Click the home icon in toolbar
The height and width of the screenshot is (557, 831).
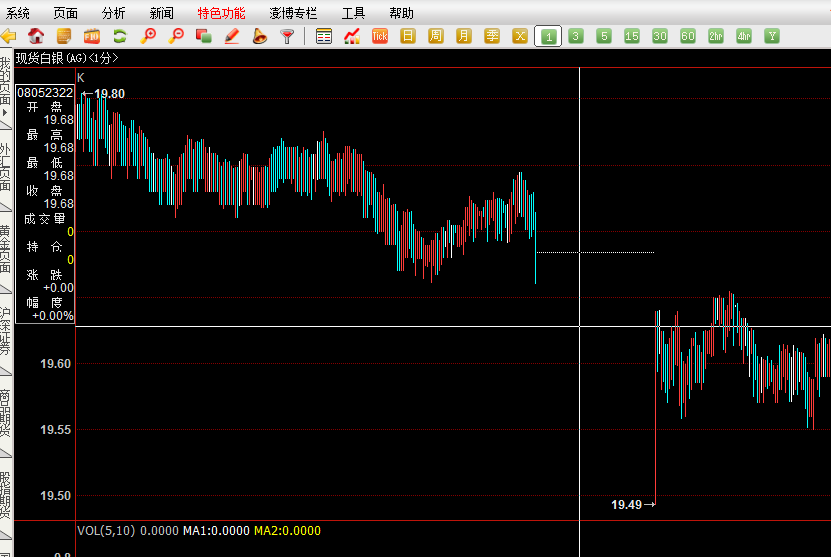(x=36, y=36)
